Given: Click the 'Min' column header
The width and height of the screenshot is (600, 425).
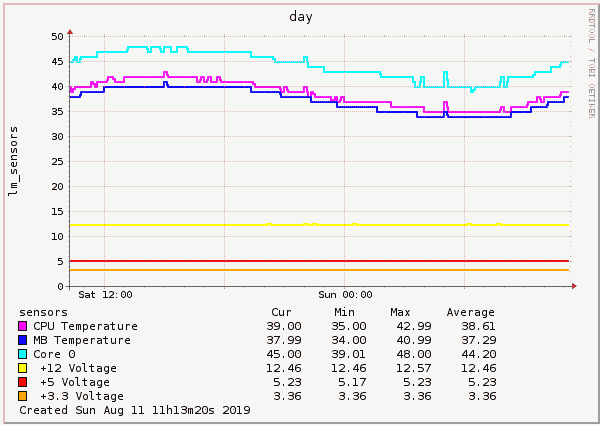Looking at the screenshot, I should [x=344, y=312].
